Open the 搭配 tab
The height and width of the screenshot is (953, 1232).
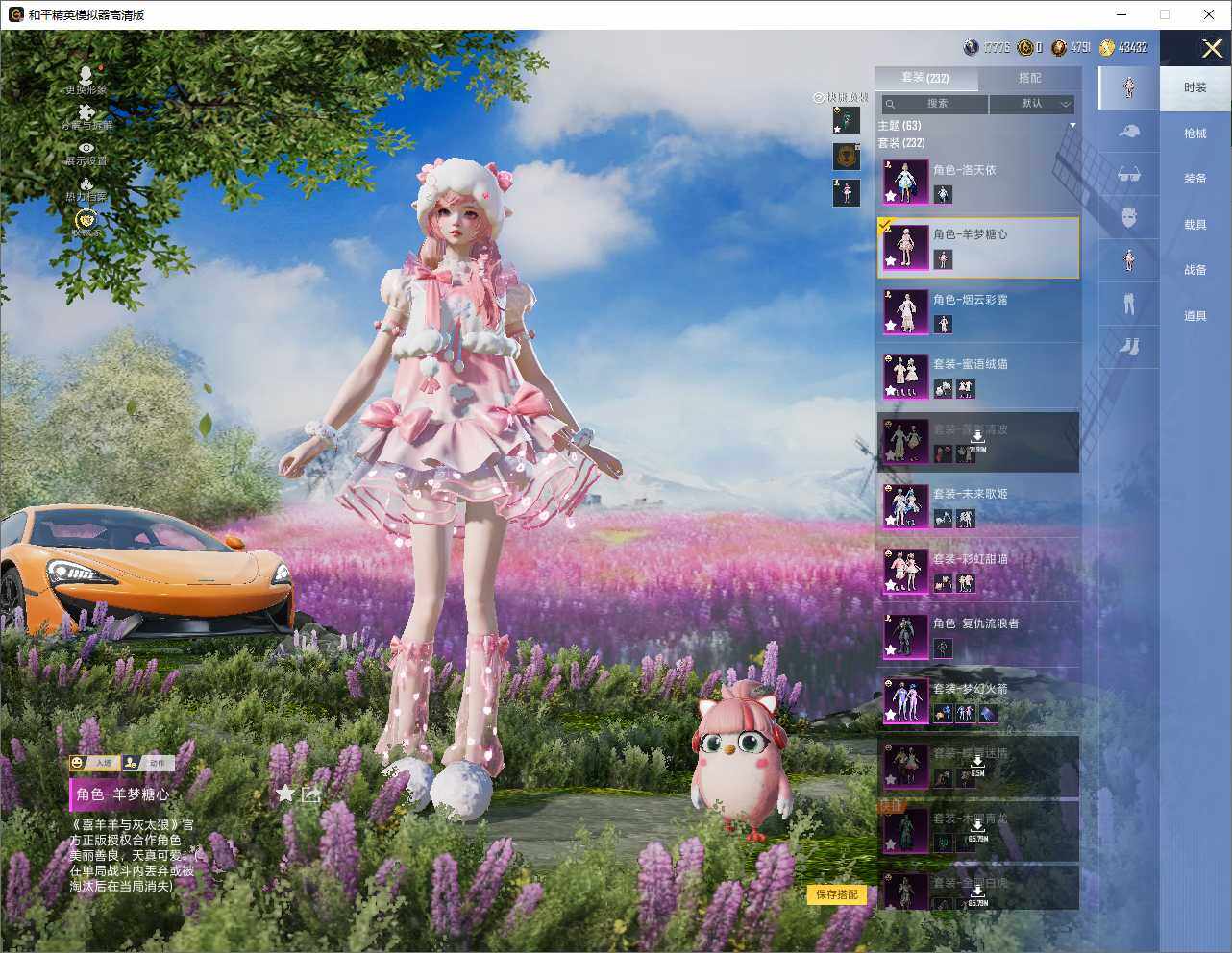point(1030,78)
